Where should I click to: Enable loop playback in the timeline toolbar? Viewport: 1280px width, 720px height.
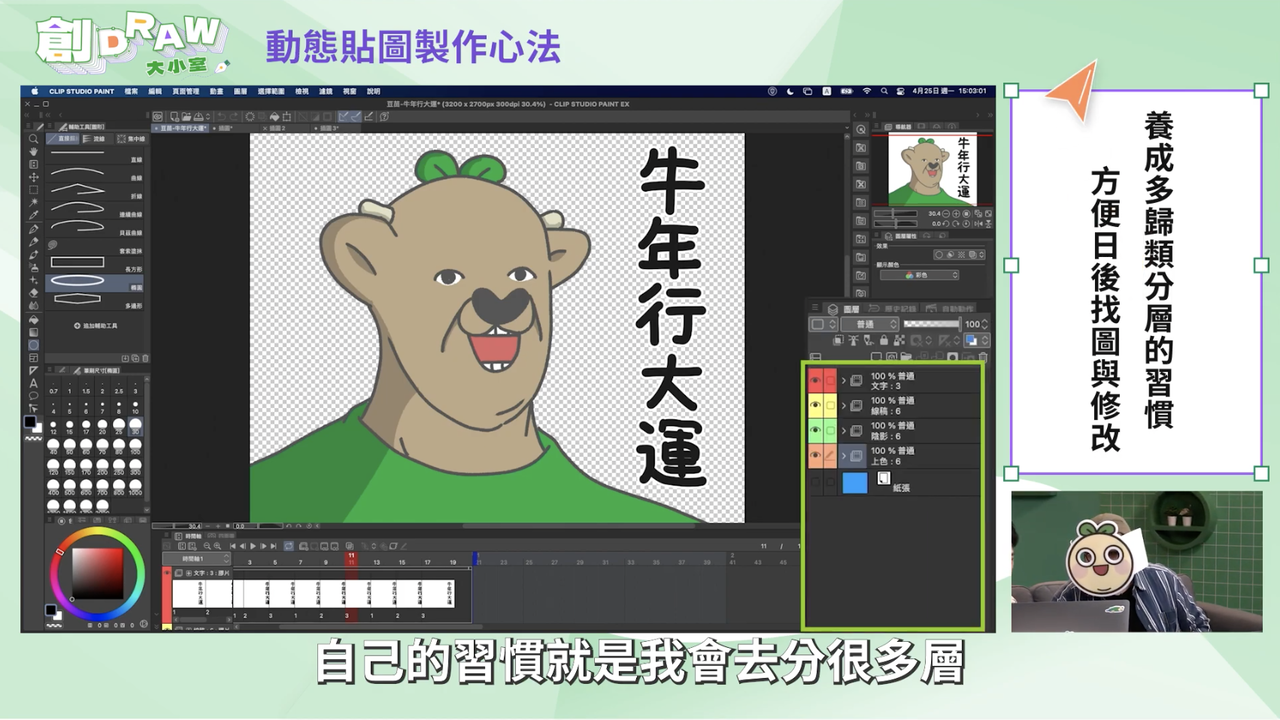click(x=289, y=546)
